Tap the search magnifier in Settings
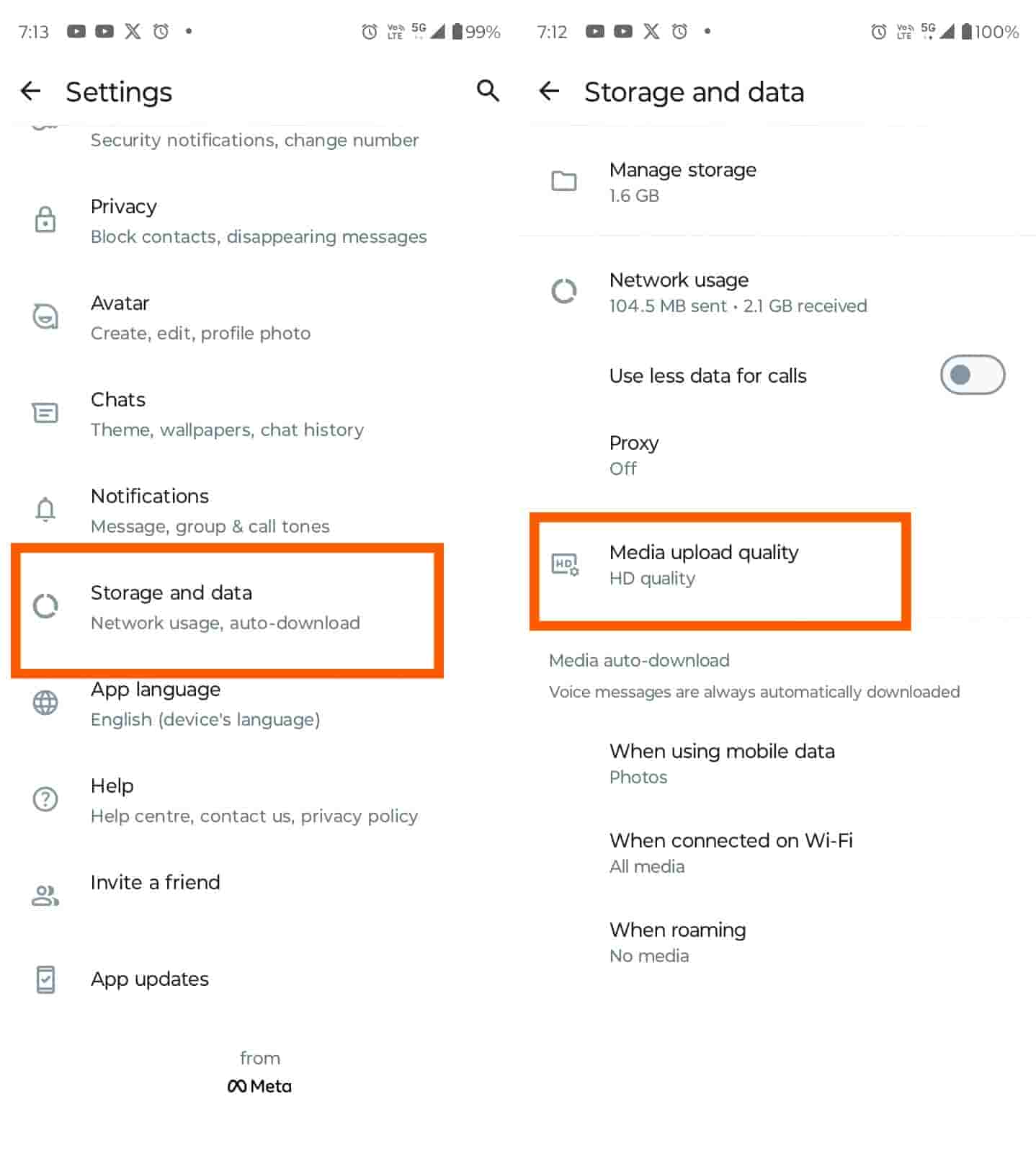The image size is (1036, 1153). click(x=488, y=91)
